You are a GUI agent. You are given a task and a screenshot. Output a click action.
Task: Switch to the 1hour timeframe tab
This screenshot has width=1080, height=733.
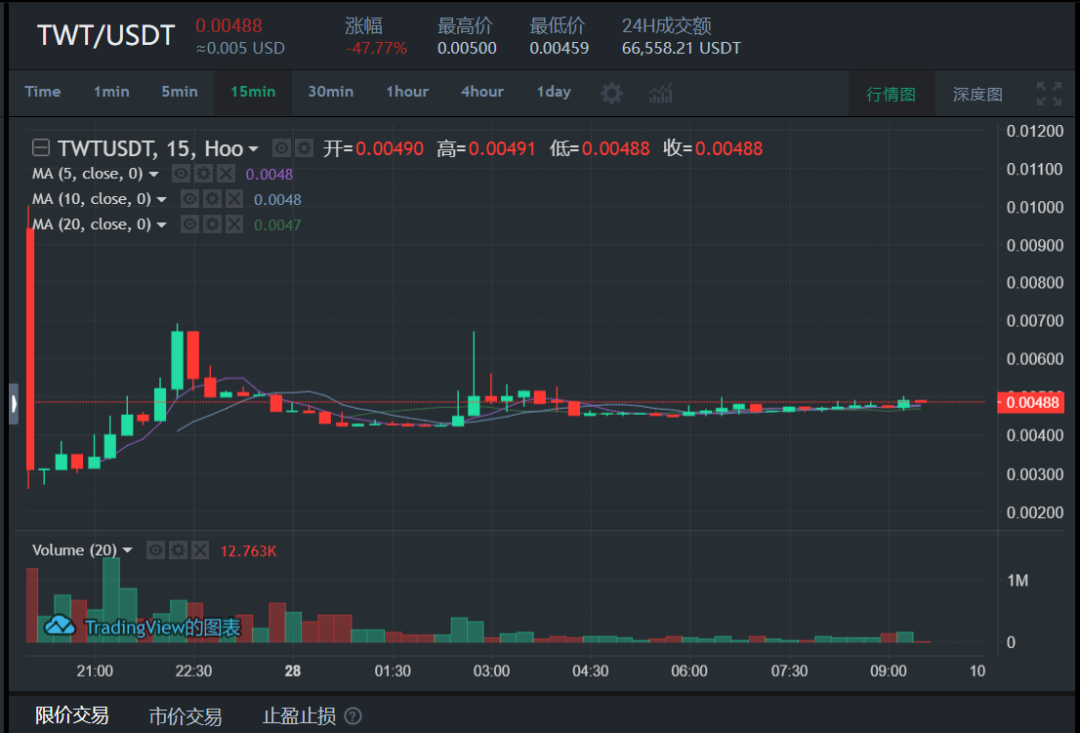(407, 91)
